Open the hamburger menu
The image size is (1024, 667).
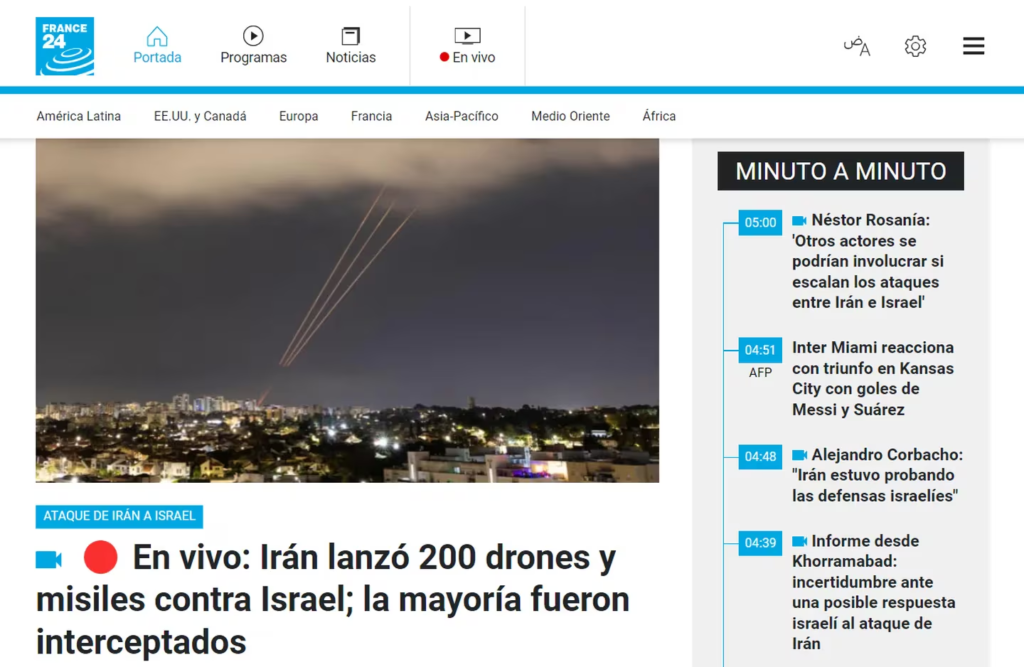[973, 46]
